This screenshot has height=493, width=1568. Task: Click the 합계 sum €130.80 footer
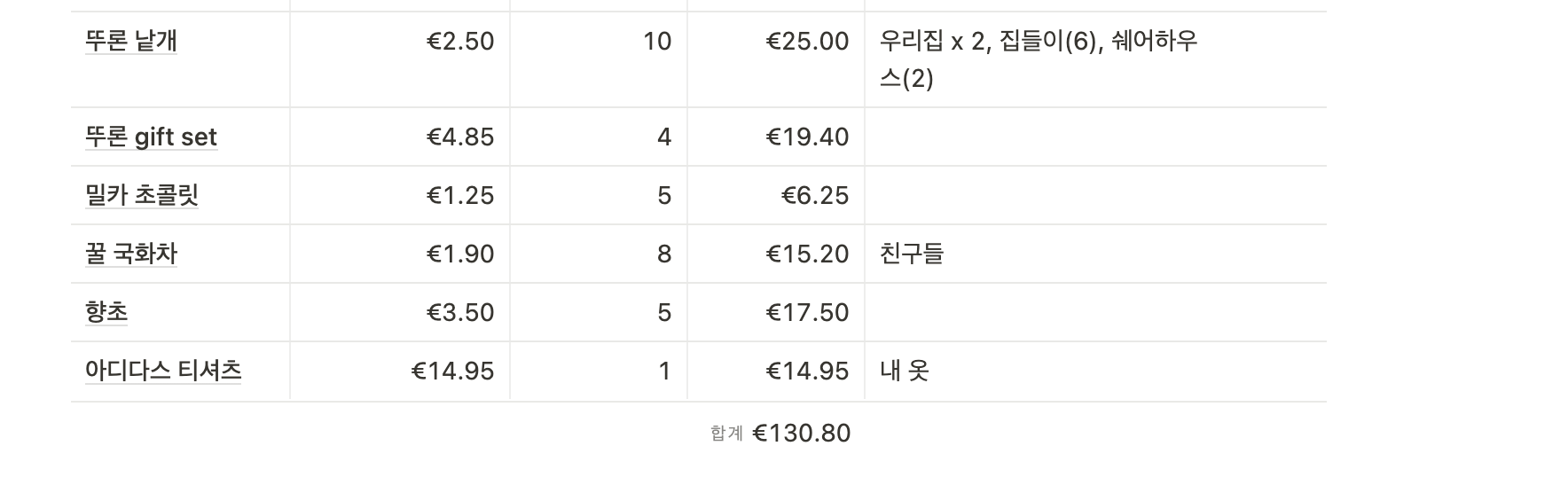tap(780, 434)
